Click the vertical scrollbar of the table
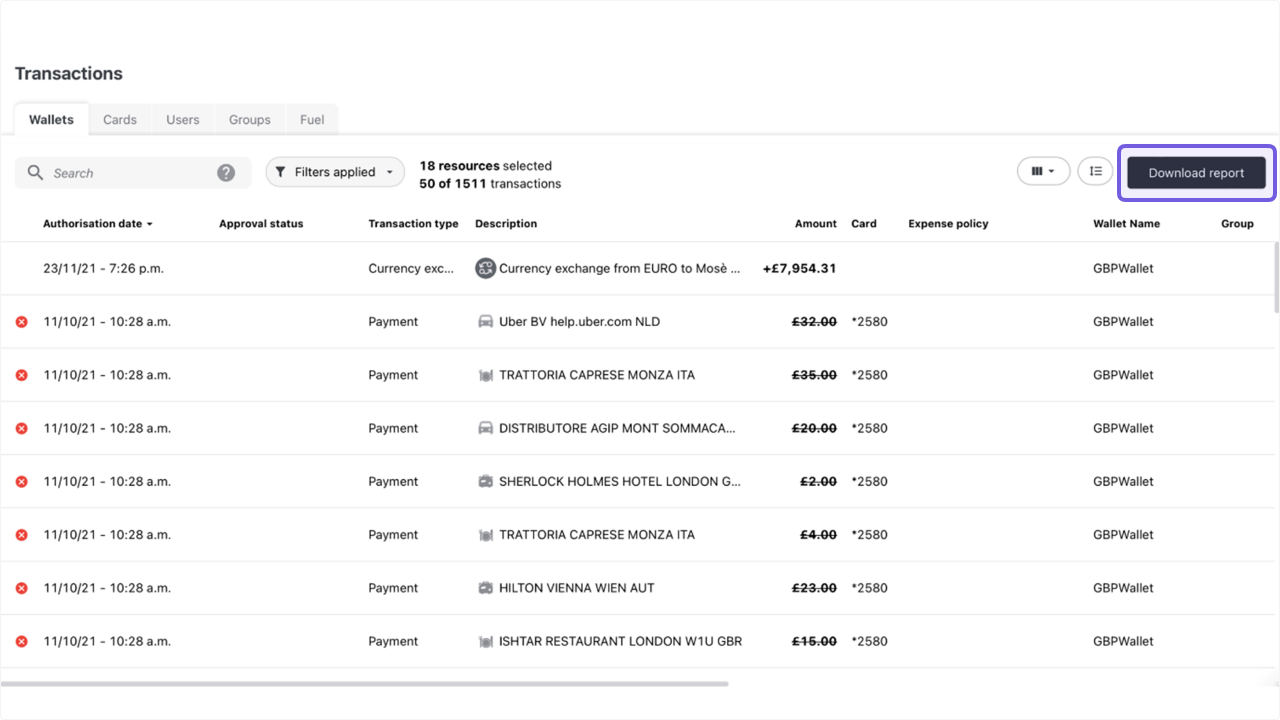Image resolution: width=1280 pixels, height=720 pixels. pyautogui.click(x=1276, y=278)
